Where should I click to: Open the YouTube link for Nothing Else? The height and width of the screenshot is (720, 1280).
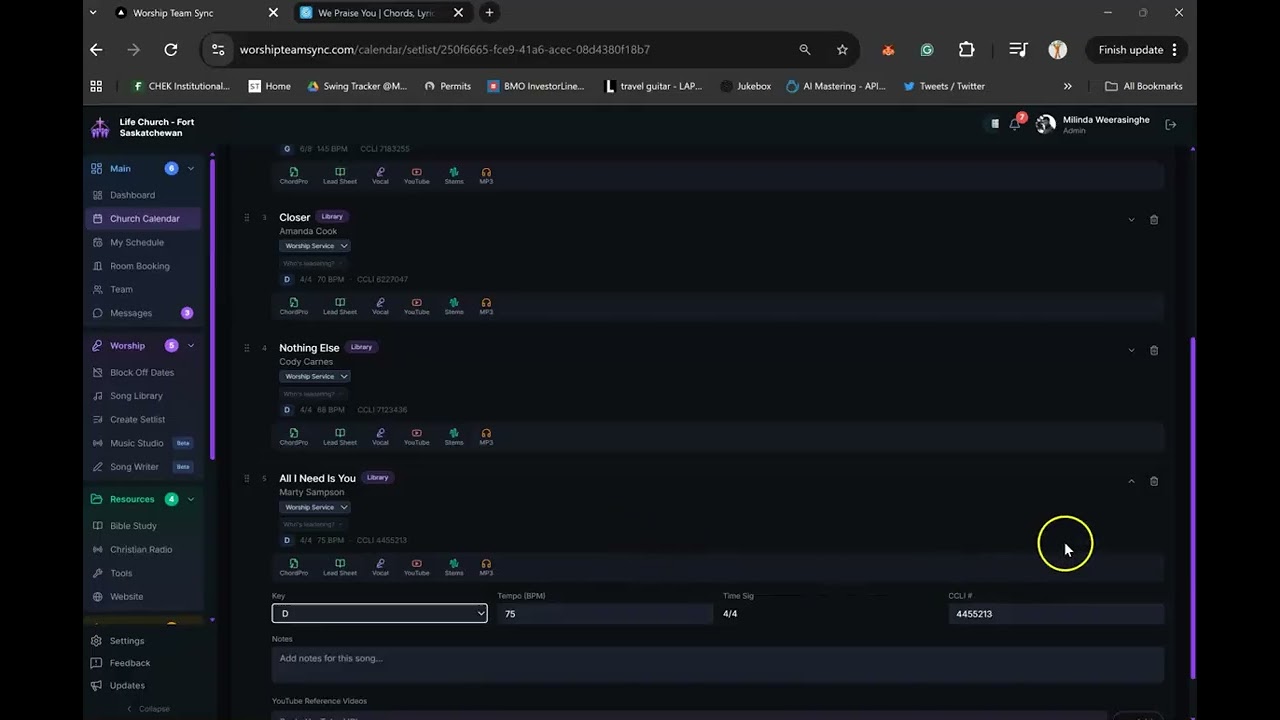click(417, 437)
